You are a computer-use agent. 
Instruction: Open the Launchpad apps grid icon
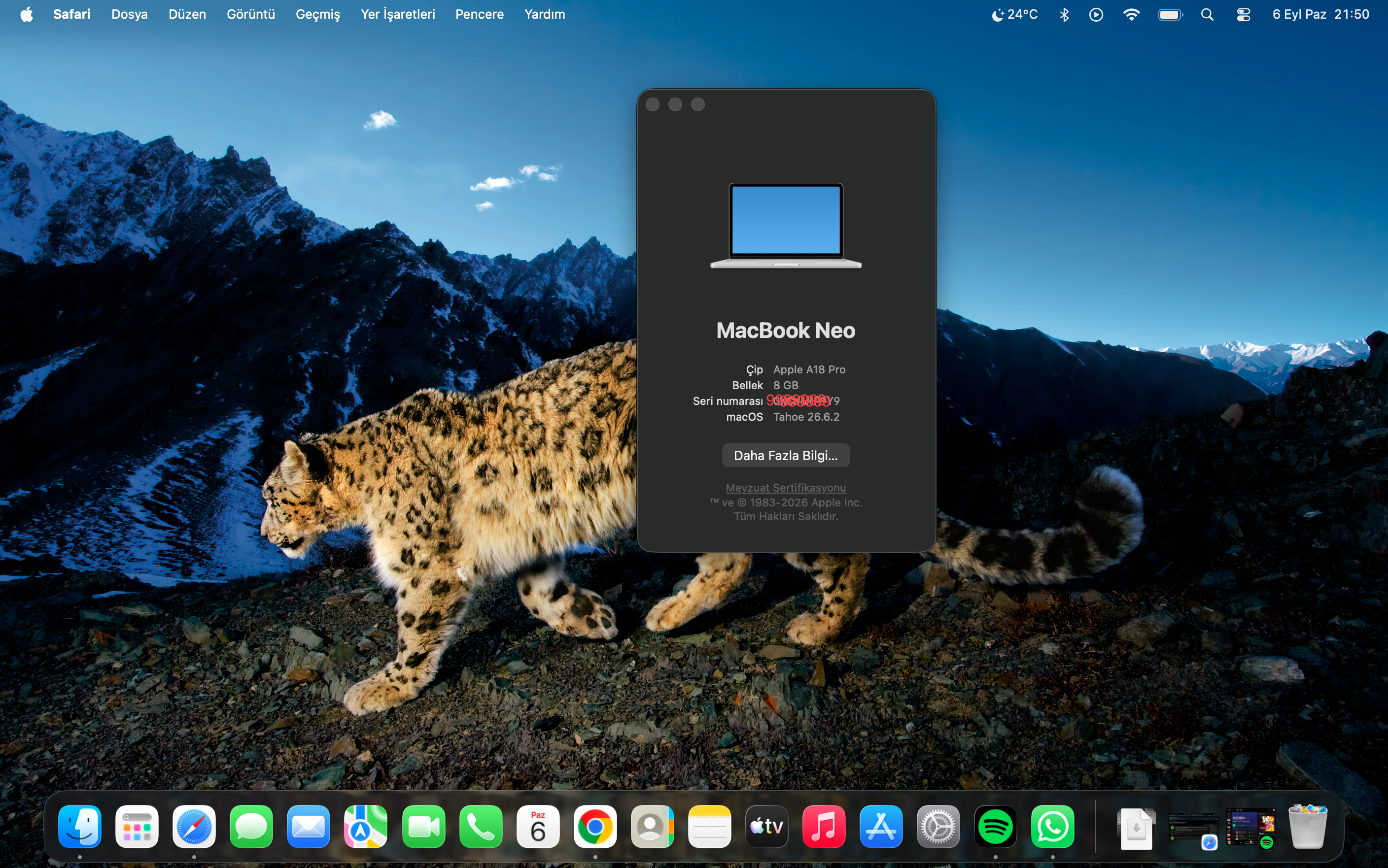coord(137,827)
